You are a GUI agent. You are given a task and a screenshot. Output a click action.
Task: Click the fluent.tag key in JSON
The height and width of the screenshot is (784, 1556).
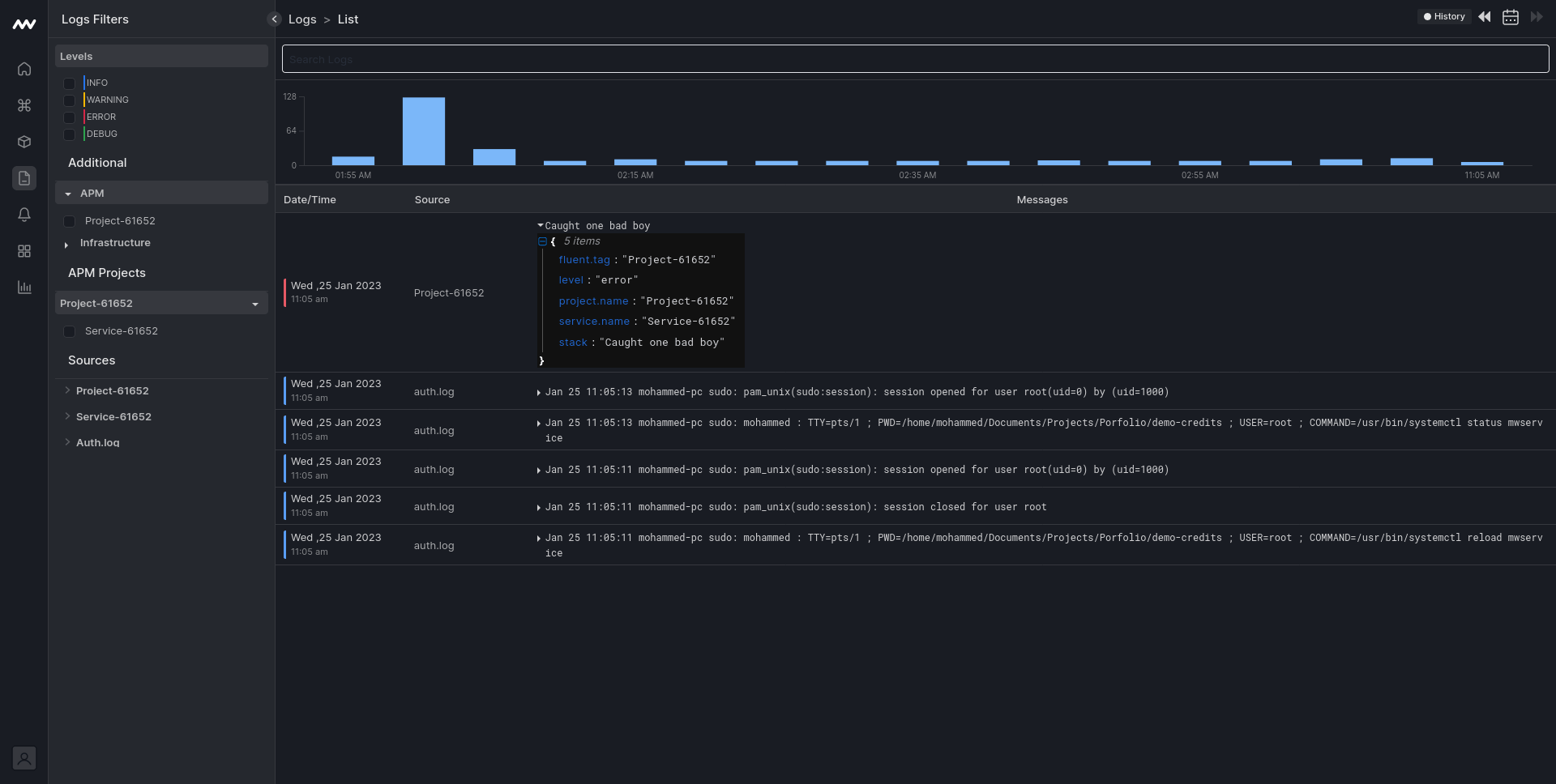tap(583, 260)
